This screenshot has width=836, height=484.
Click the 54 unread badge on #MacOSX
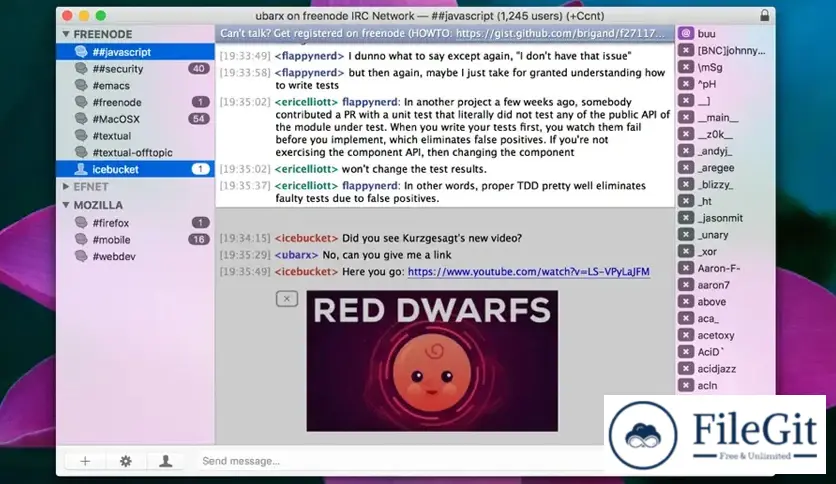point(199,119)
